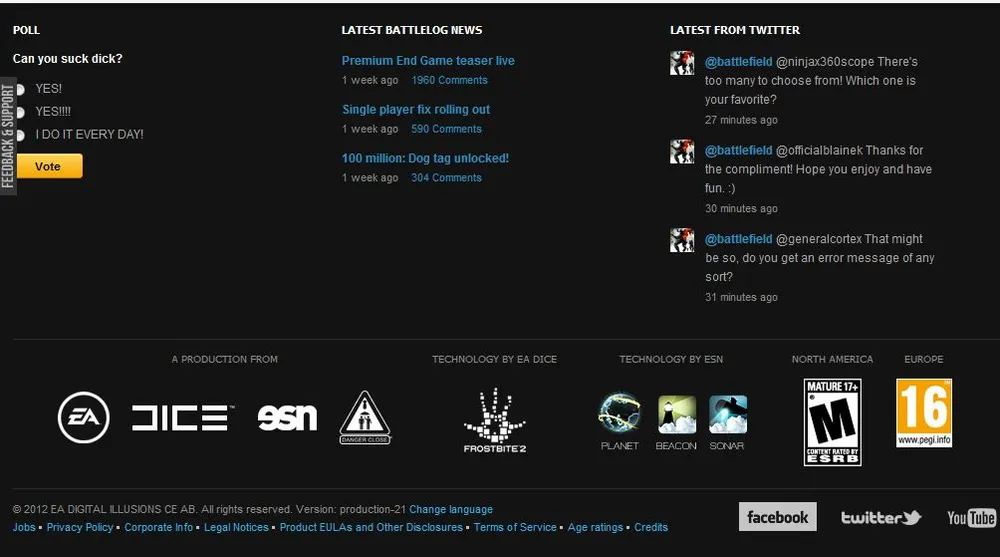Click the ESN logo
Image resolution: width=1000 pixels, height=557 pixels.
pyautogui.click(x=287, y=417)
